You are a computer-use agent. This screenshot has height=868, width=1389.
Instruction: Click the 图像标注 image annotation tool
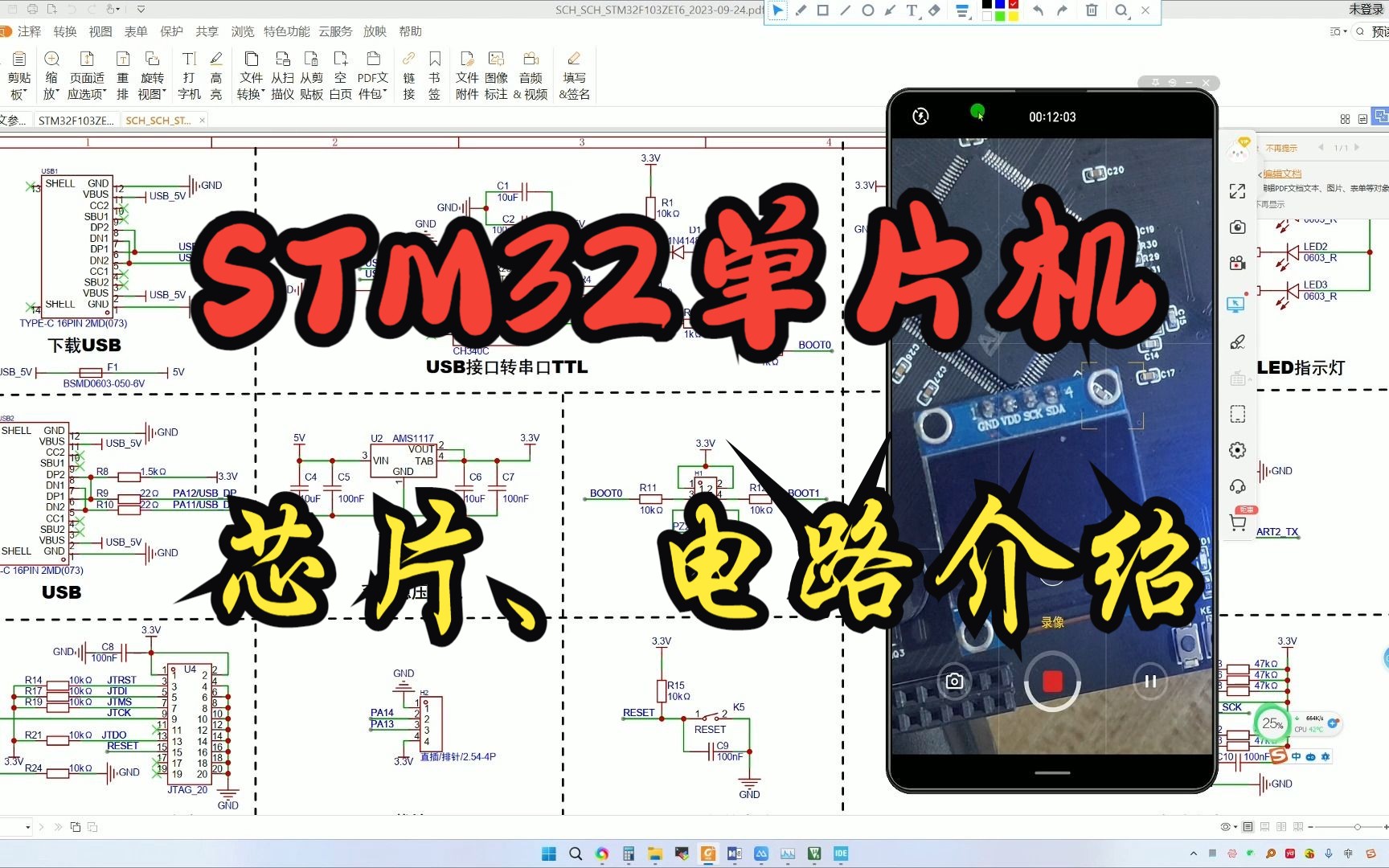click(x=496, y=76)
